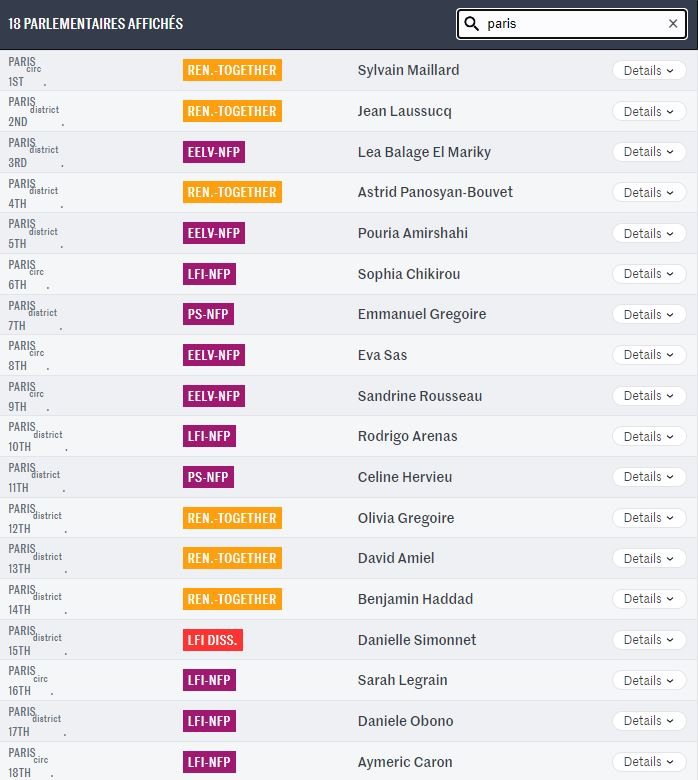Select the name Astrid Panosyan-Bouvet

point(435,192)
